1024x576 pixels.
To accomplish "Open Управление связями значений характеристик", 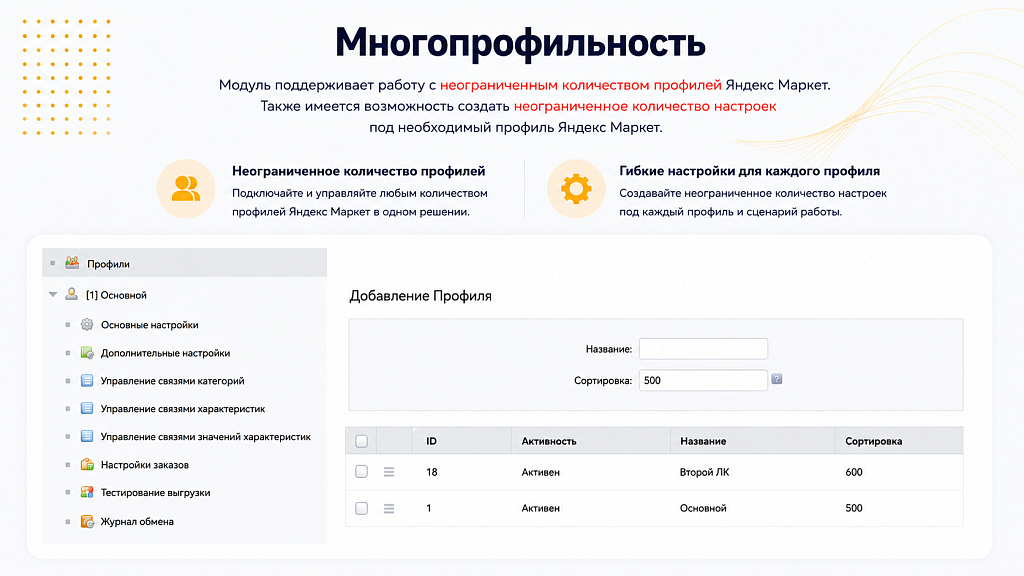I will coord(206,437).
